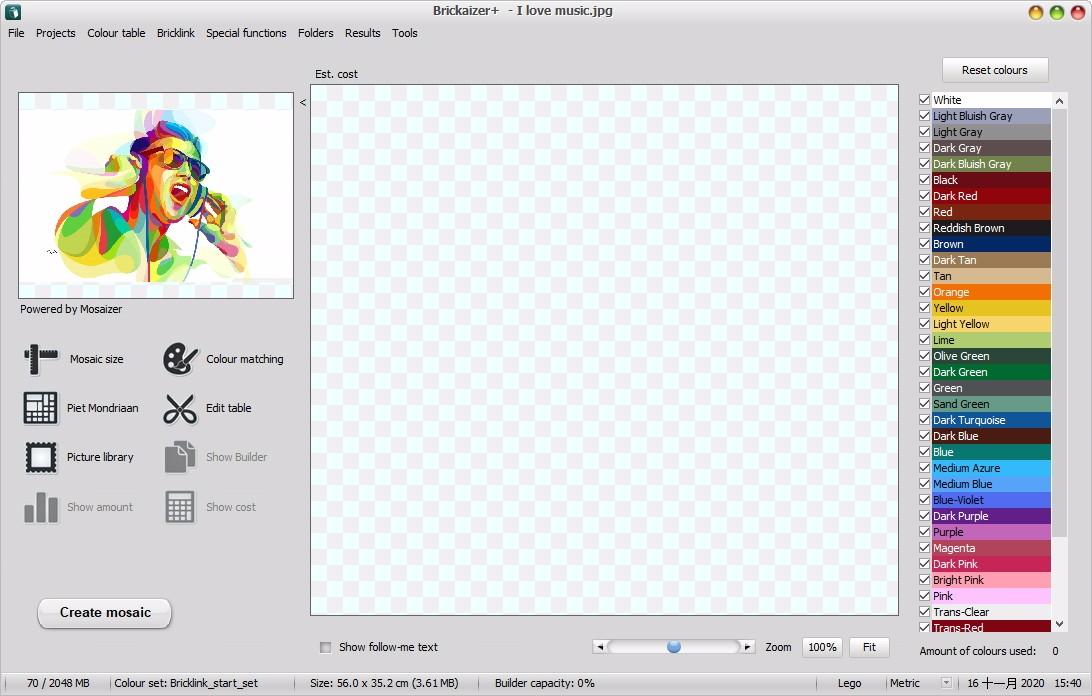Select the Dark Purple colour swatch
The height and width of the screenshot is (696, 1092).
991,516
